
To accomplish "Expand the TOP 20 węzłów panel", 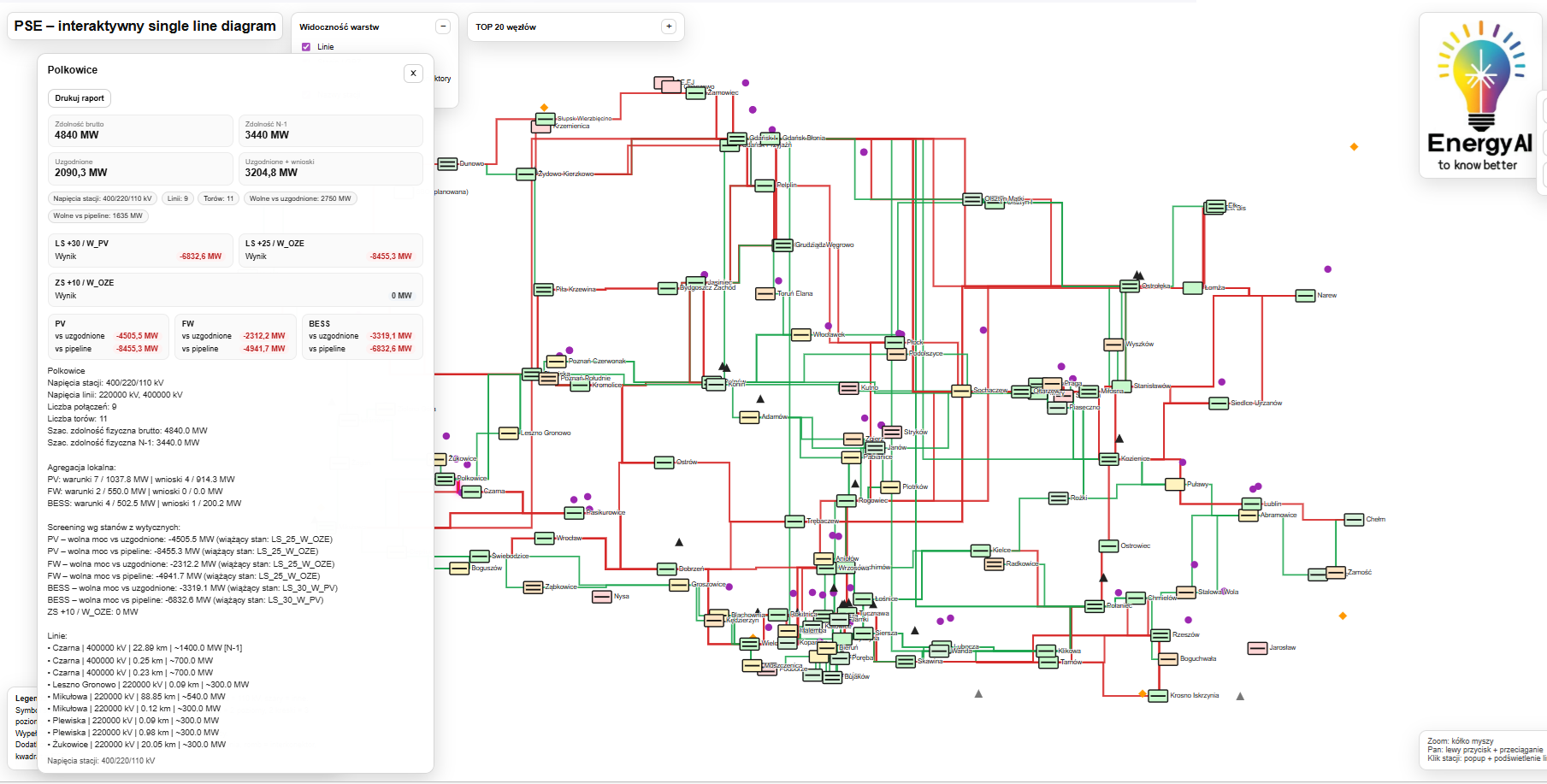I will 669,27.
